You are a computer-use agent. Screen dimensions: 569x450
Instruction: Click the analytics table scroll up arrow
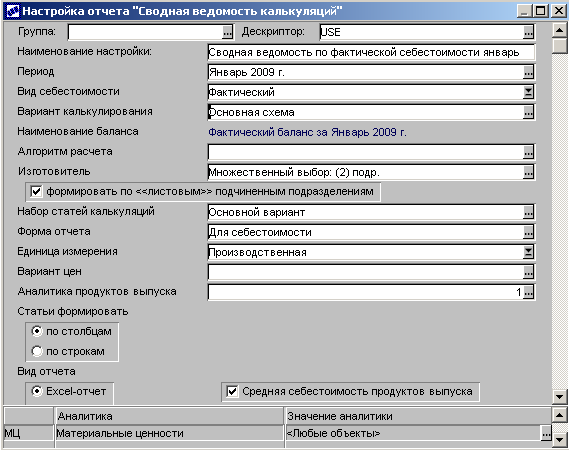[559, 415]
